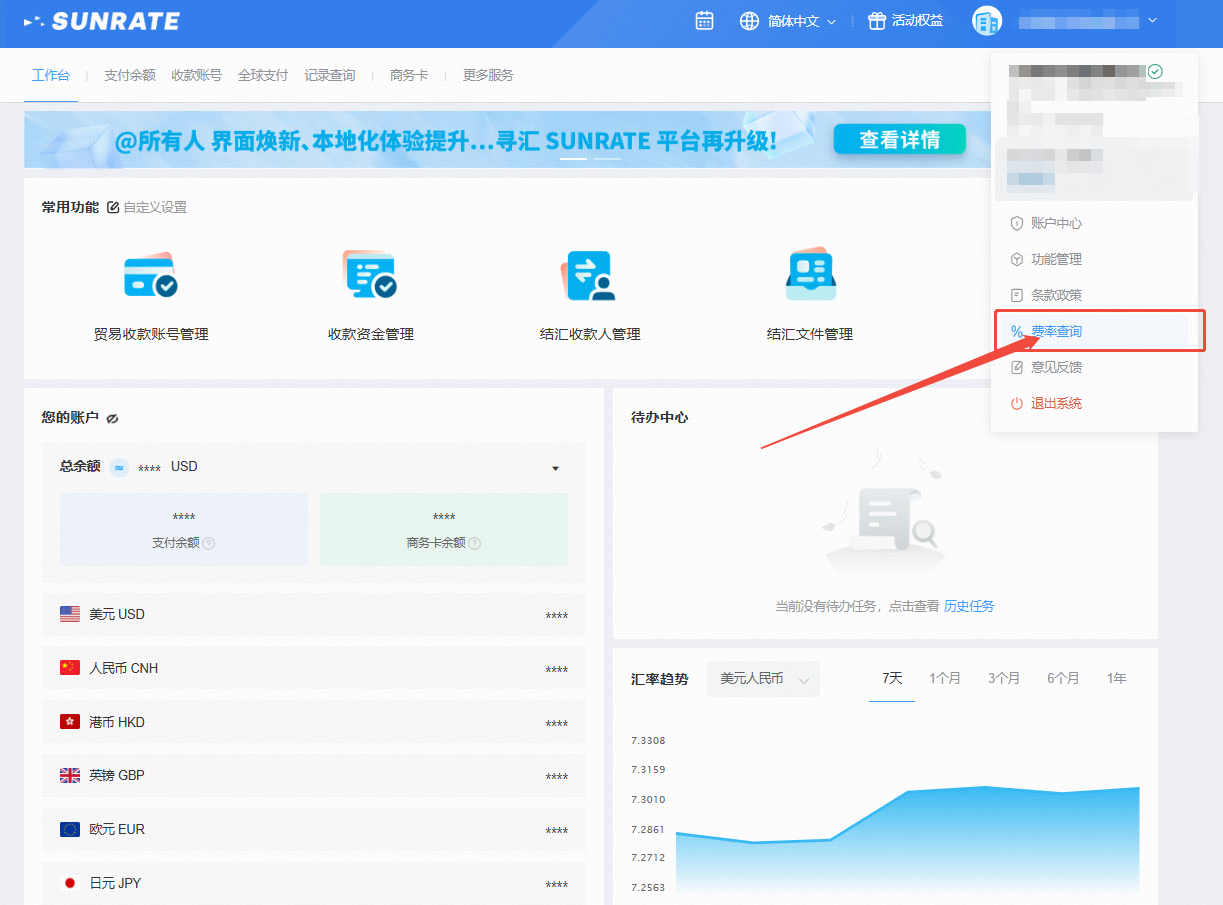Open 贸易收款账号管理 shortcut icon
The height and width of the screenshot is (905, 1223).
point(150,277)
